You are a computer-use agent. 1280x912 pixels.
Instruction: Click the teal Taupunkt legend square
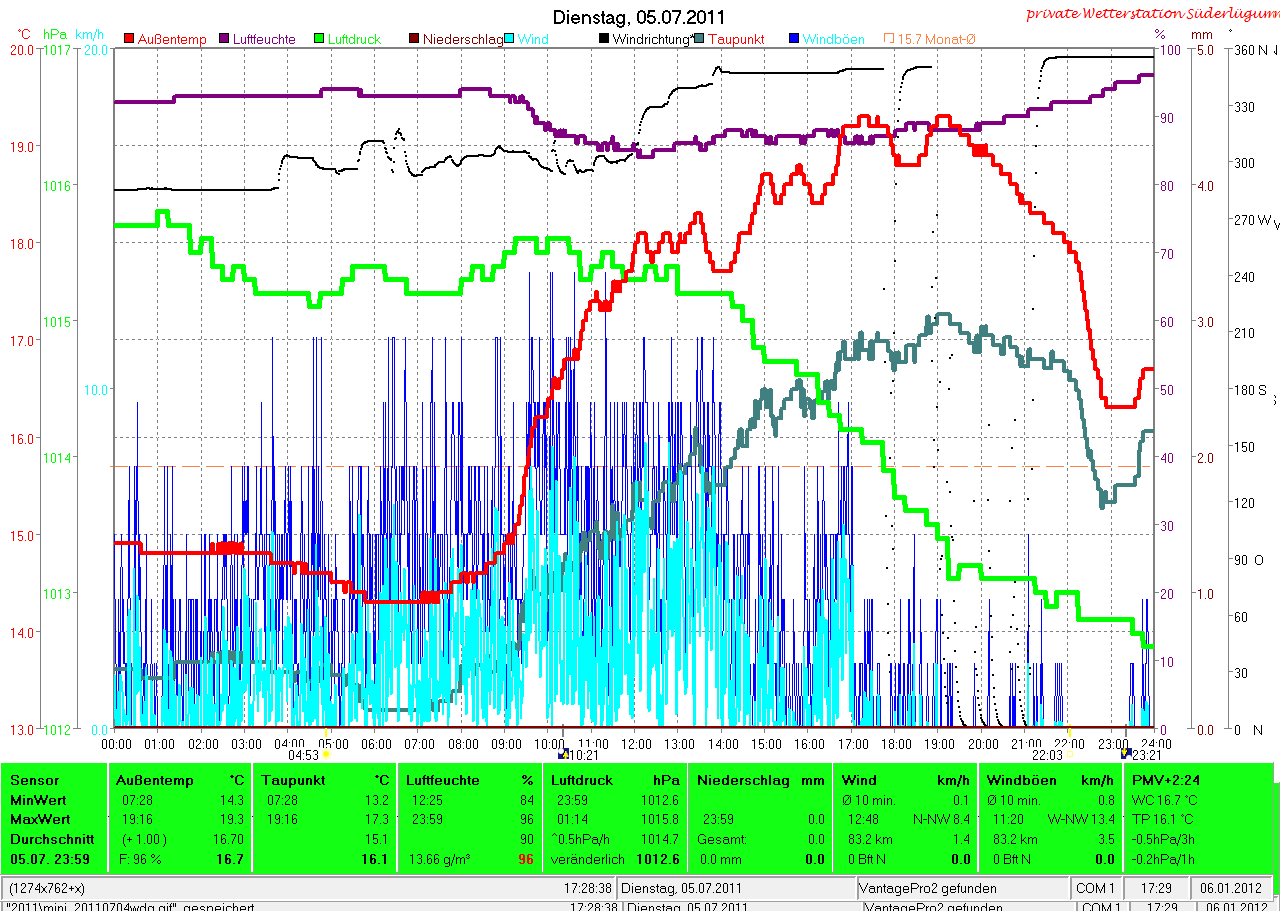click(x=699, y=39)
